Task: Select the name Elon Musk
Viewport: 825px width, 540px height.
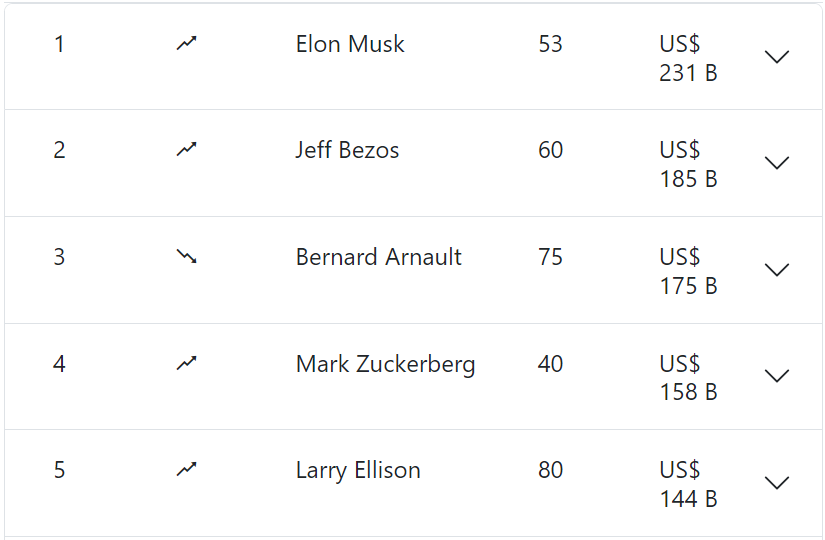Action: point(350,44)
